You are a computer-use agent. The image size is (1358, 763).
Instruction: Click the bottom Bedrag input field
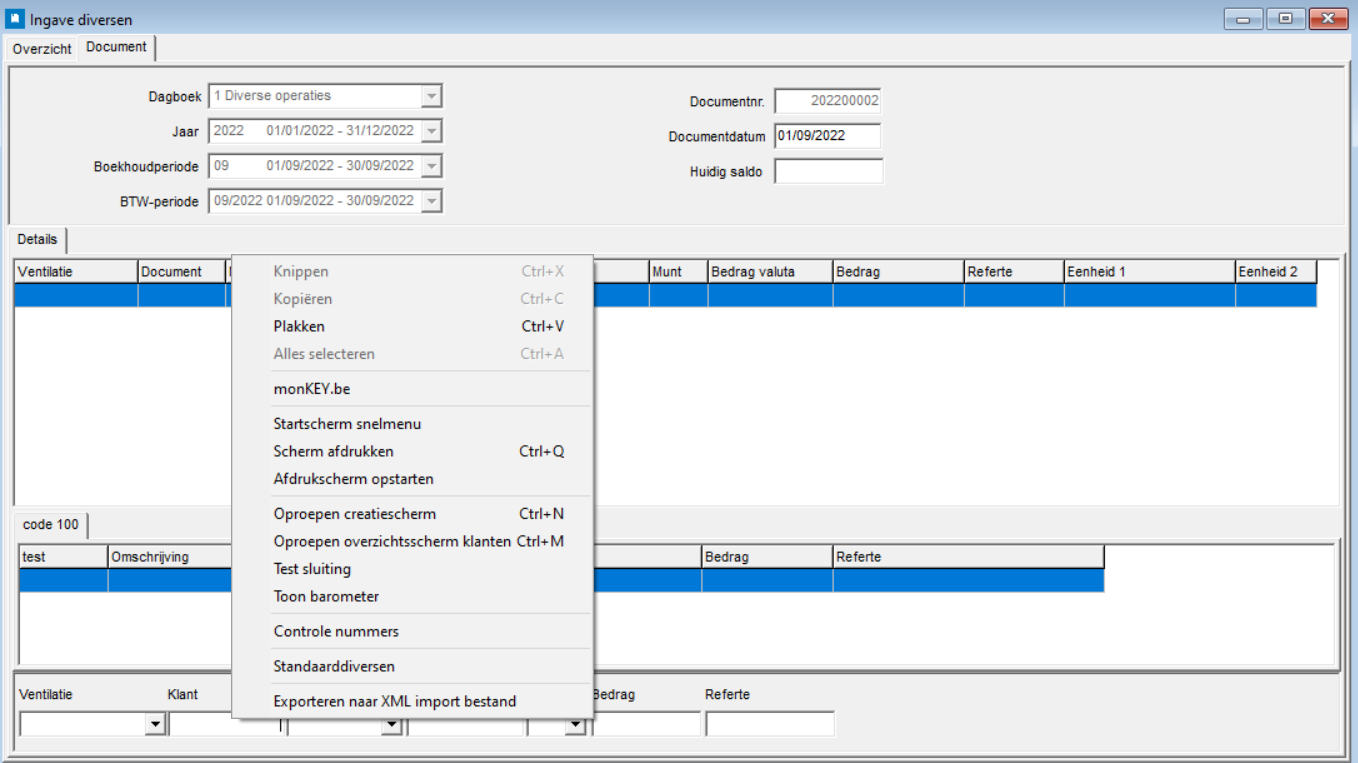[x=646, y=724]
